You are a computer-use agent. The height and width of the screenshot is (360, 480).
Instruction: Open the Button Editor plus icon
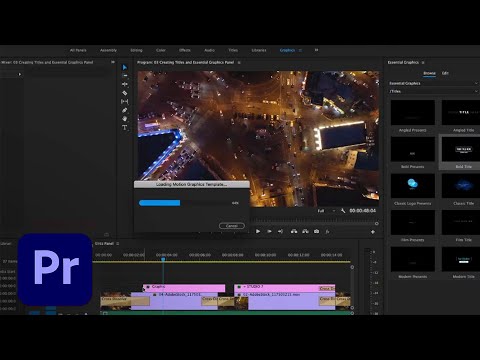coord(373,232)
